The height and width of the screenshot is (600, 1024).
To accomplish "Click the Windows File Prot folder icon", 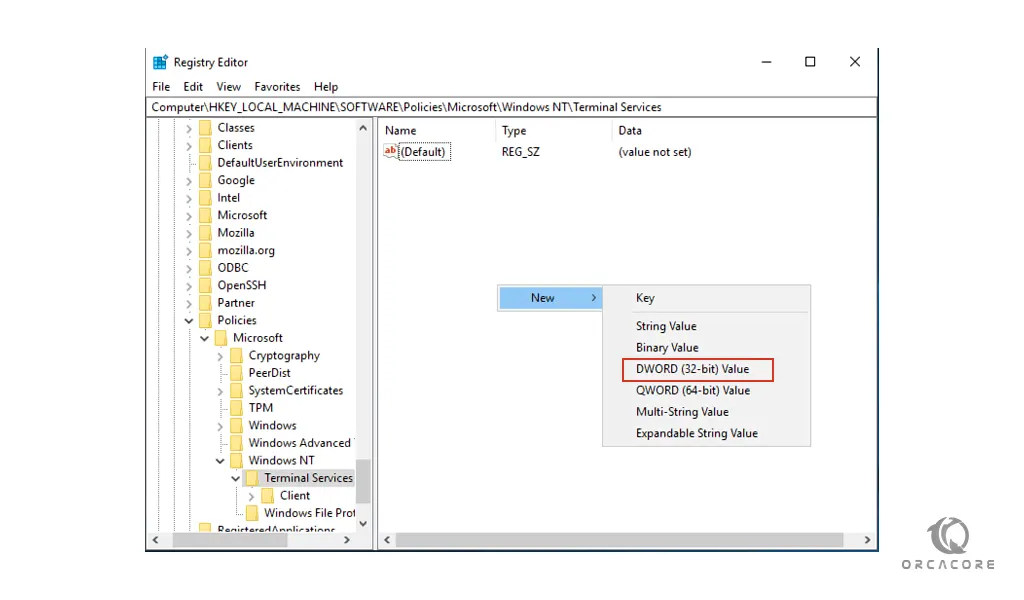I will pyautogui.click(x=252, y=513).
